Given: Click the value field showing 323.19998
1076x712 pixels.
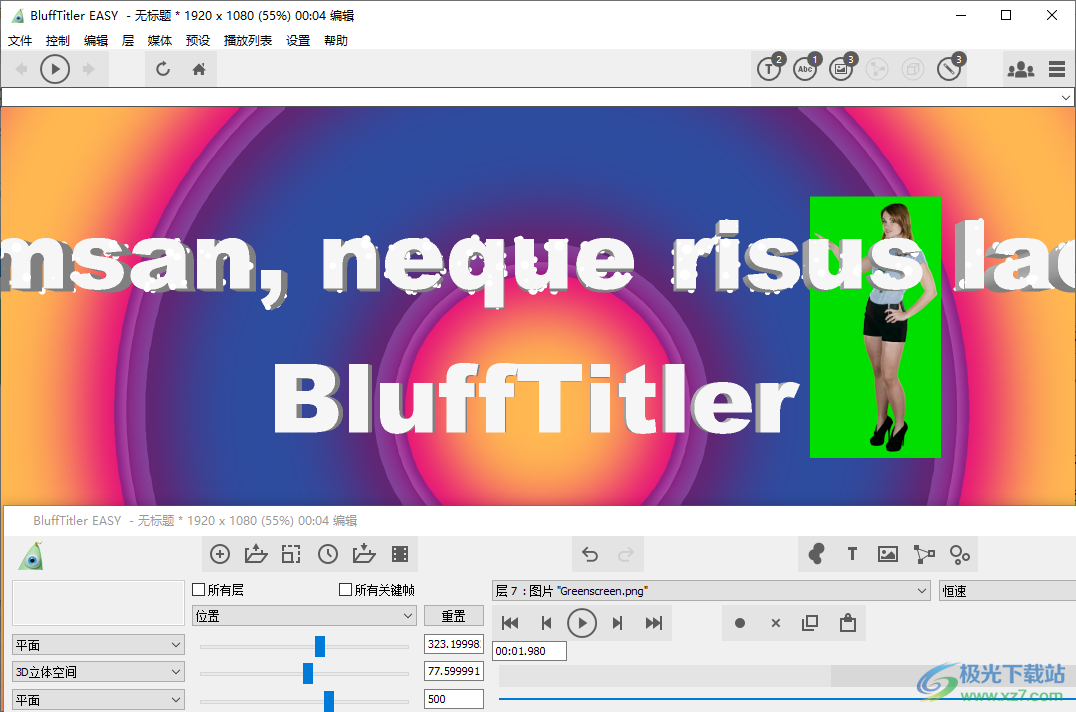Looking at the screenshot, I should pos(454,644).
